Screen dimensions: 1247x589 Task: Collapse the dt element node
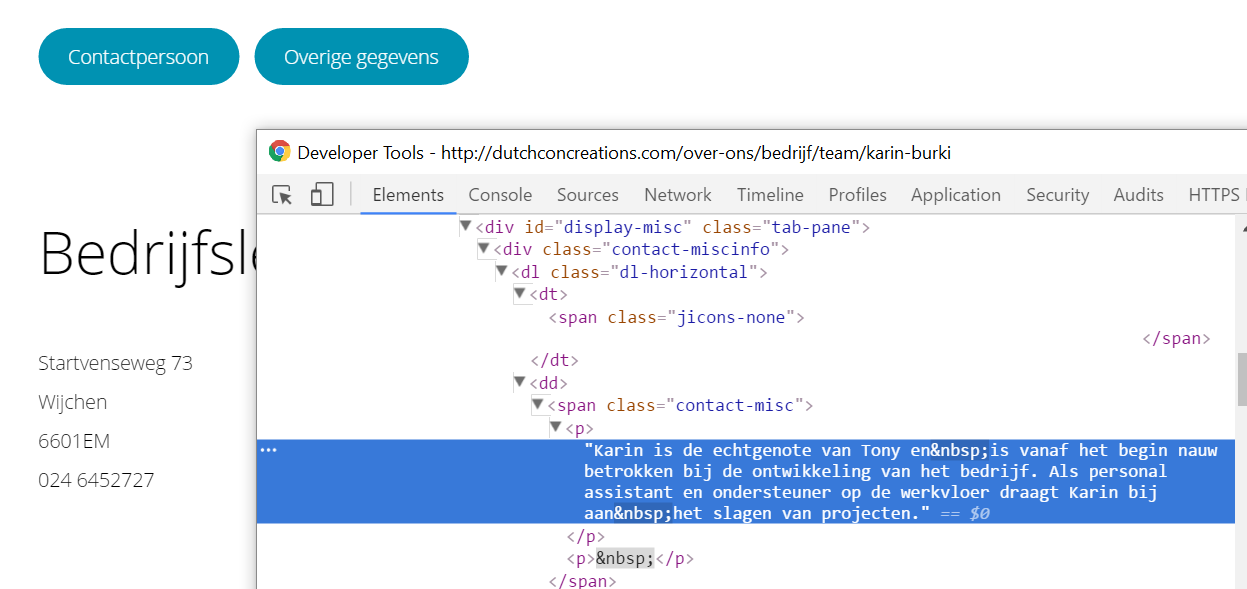(520, 294)
